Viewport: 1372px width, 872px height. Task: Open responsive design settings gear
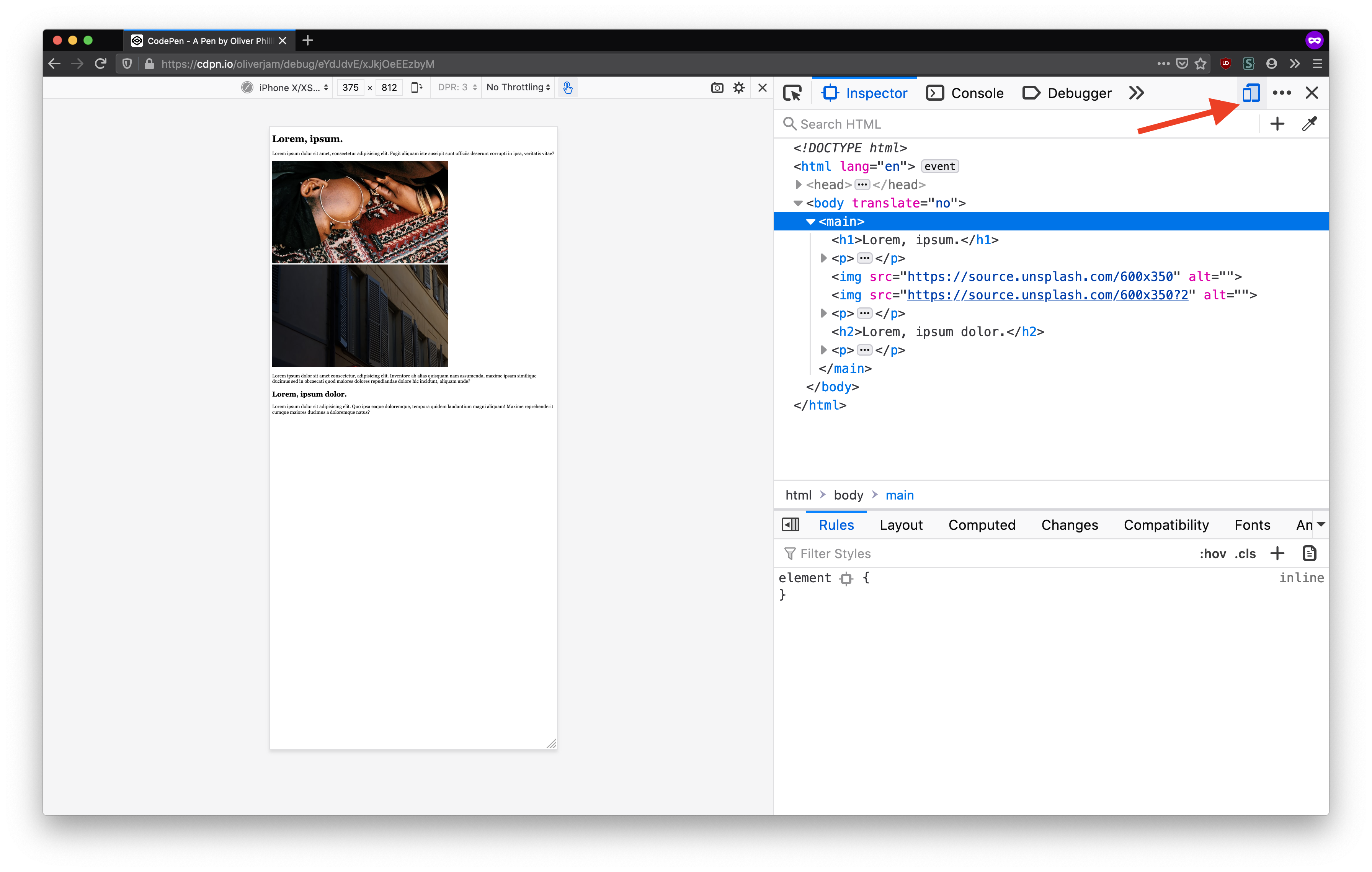[738, 88]
